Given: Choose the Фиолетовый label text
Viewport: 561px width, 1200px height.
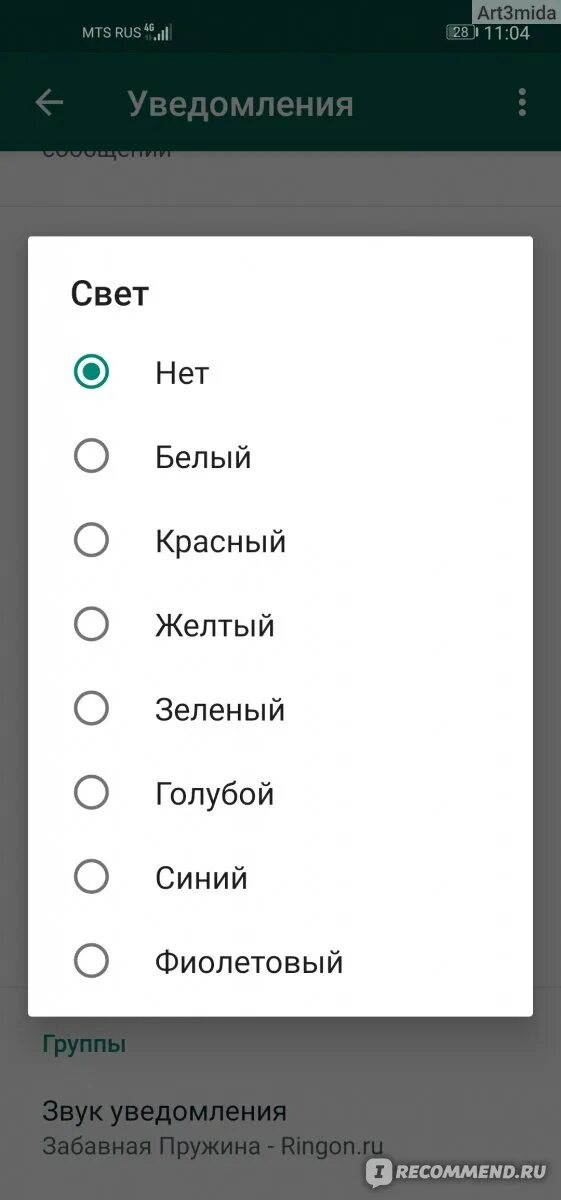Looking at the screenshot, I should [249, 963].
